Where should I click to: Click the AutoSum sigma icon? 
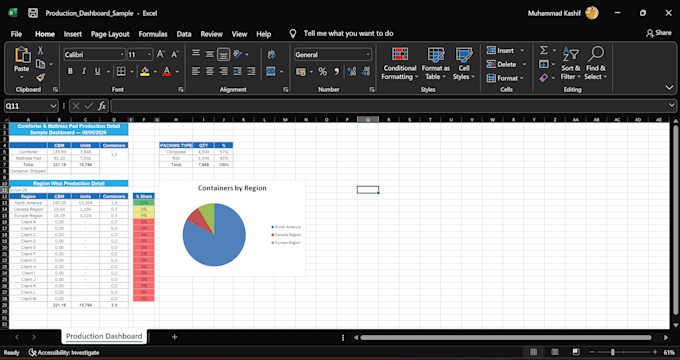coord(544,50)
